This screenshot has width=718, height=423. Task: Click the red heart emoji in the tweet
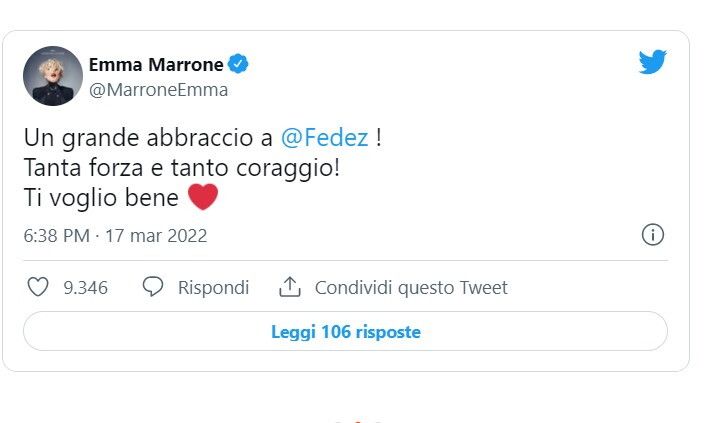pos(203,197)
